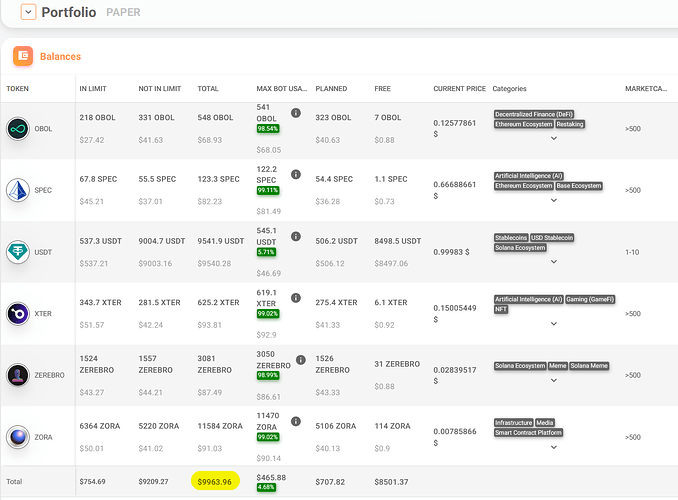Click the NFT category tag

(501, 309)
